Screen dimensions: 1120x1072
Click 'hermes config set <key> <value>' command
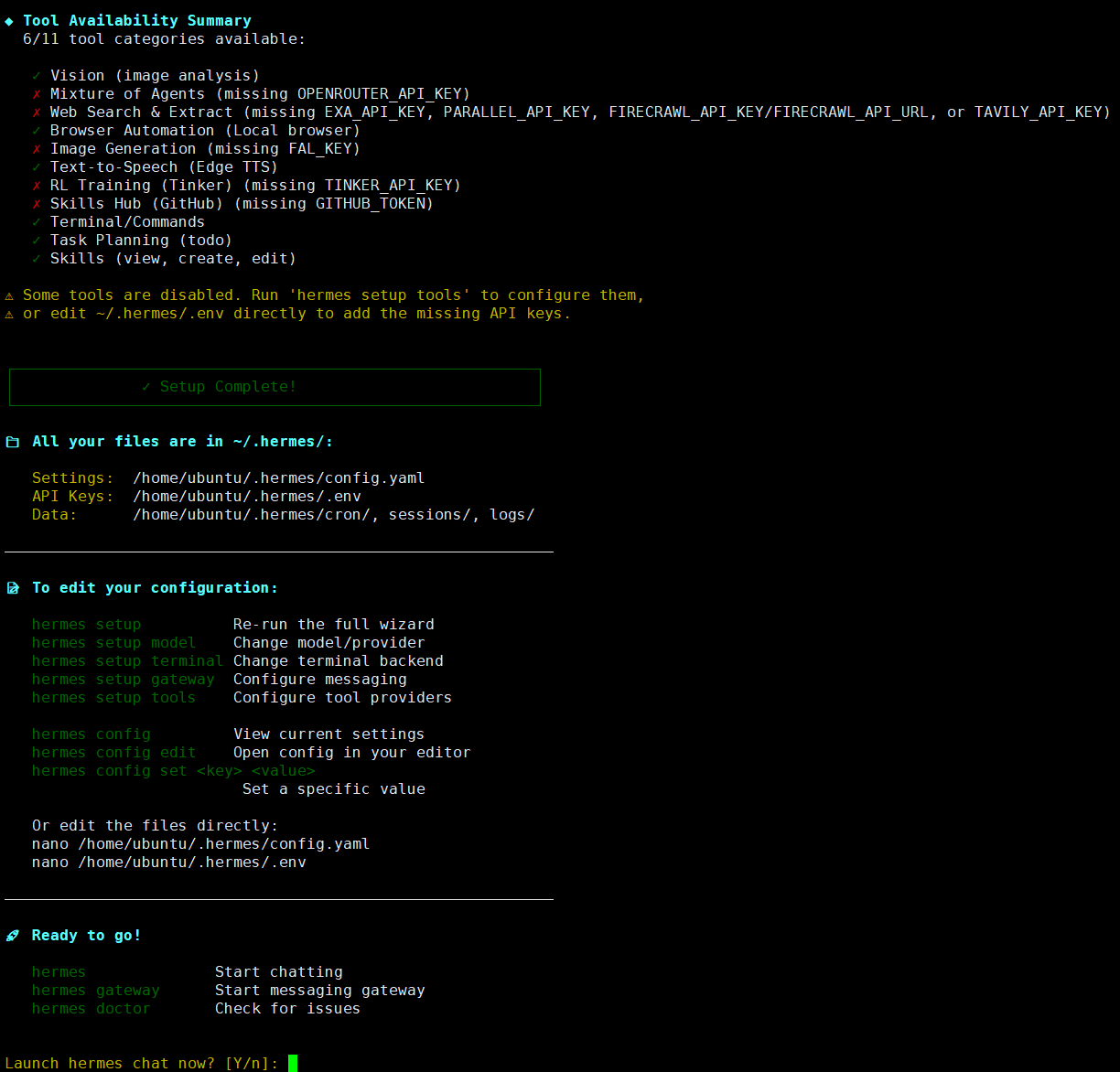[174, 771]
